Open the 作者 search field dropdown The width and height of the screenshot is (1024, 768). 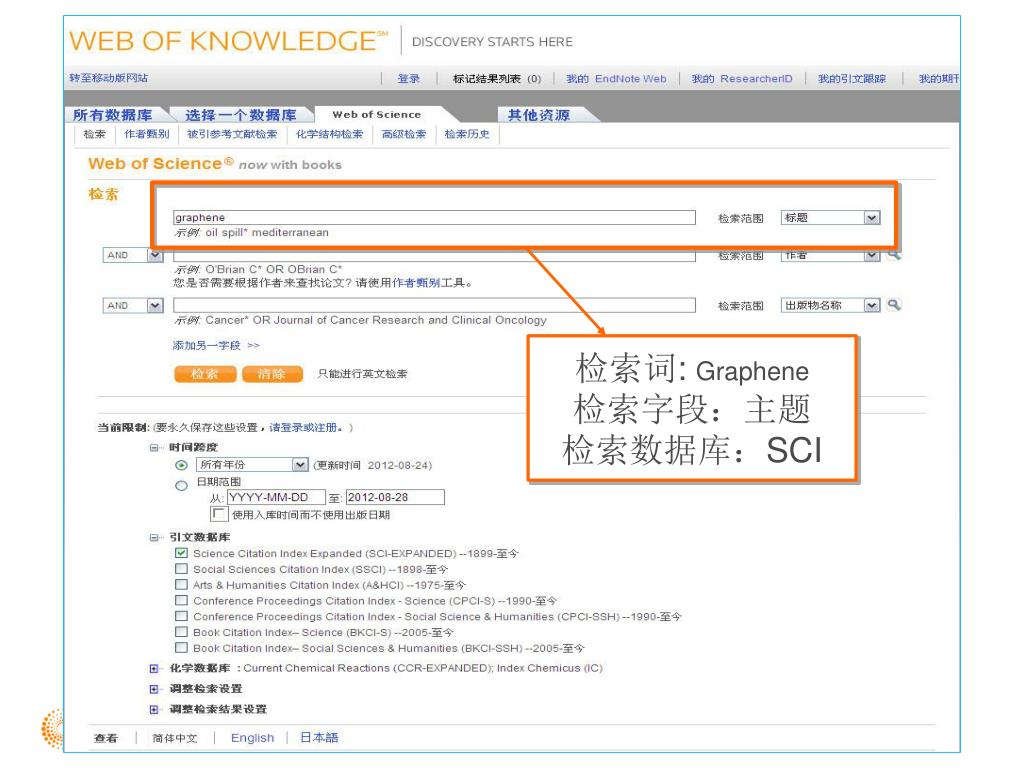click(831, 255)
